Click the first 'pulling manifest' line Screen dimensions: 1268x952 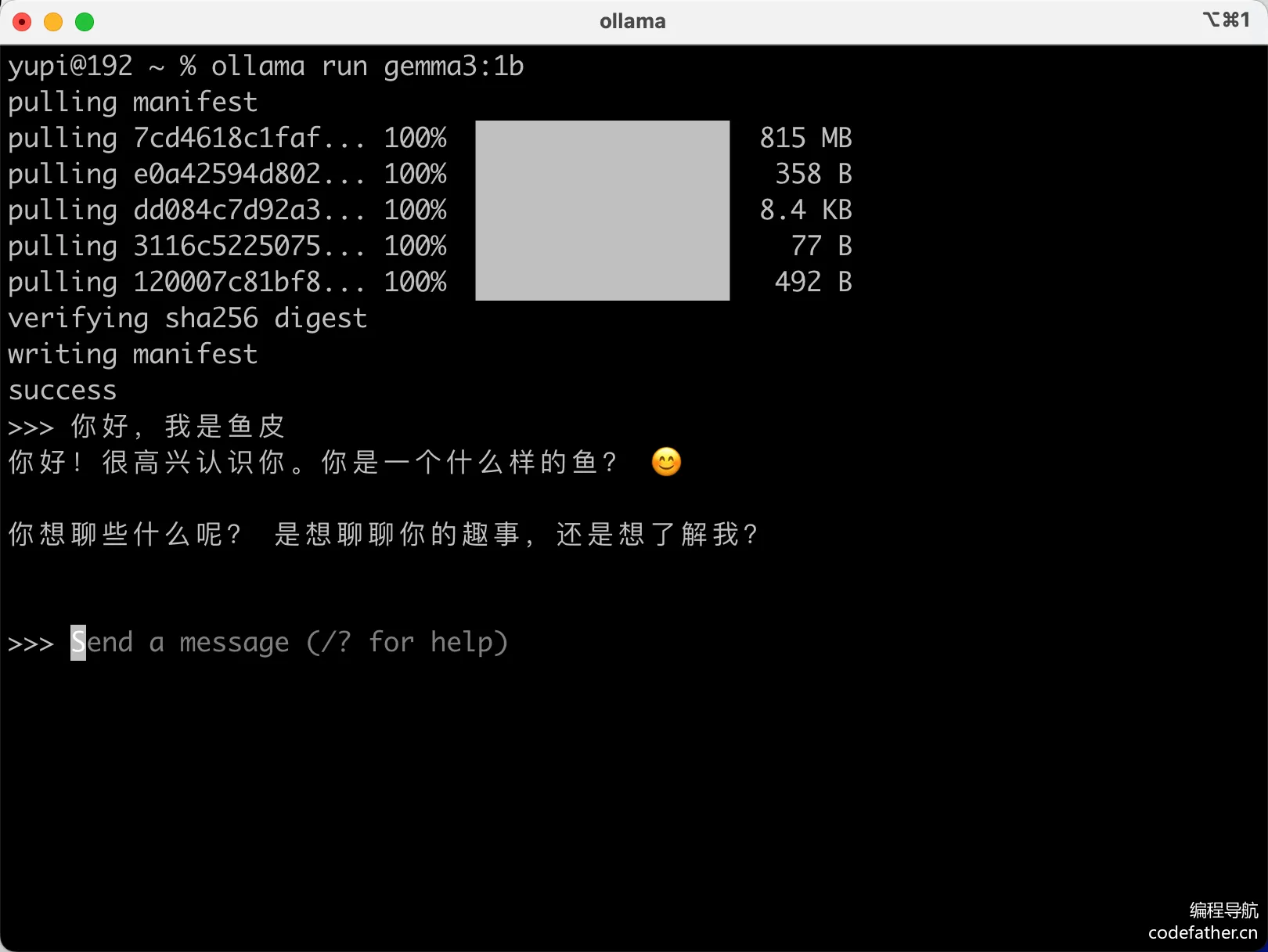coord(133,103)
